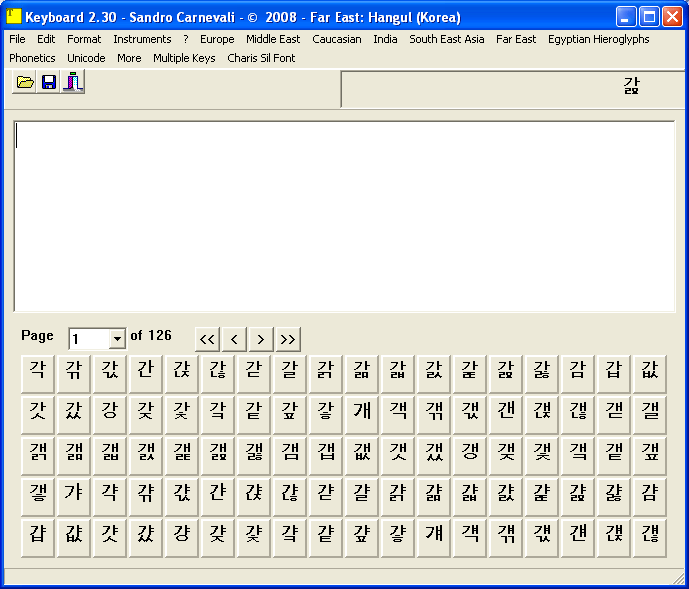Insert the 걋 character key
The height and width of the screenshot is (589, 689).
[x=109, y=537]
